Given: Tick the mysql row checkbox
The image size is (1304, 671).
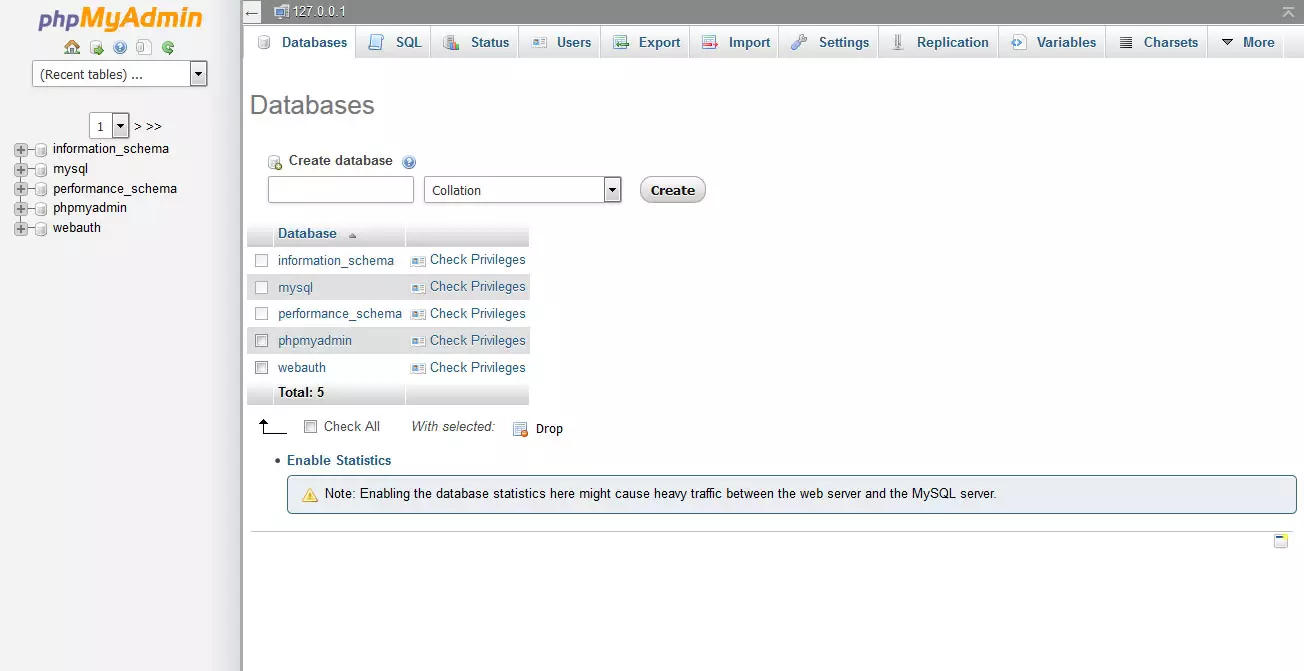Looking at the screenshot, I should (x=262, y=287).
